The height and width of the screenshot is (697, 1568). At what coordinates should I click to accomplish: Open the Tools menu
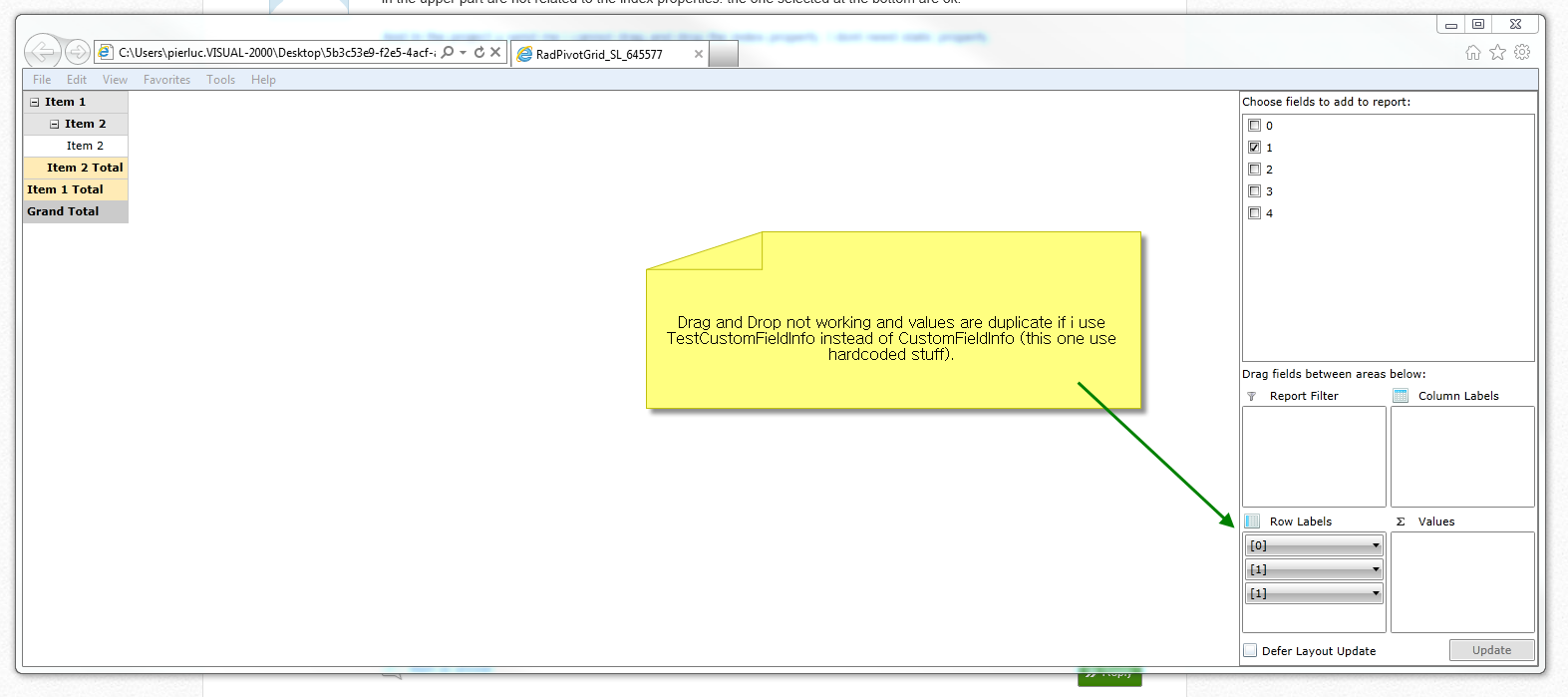coord(220,80)
